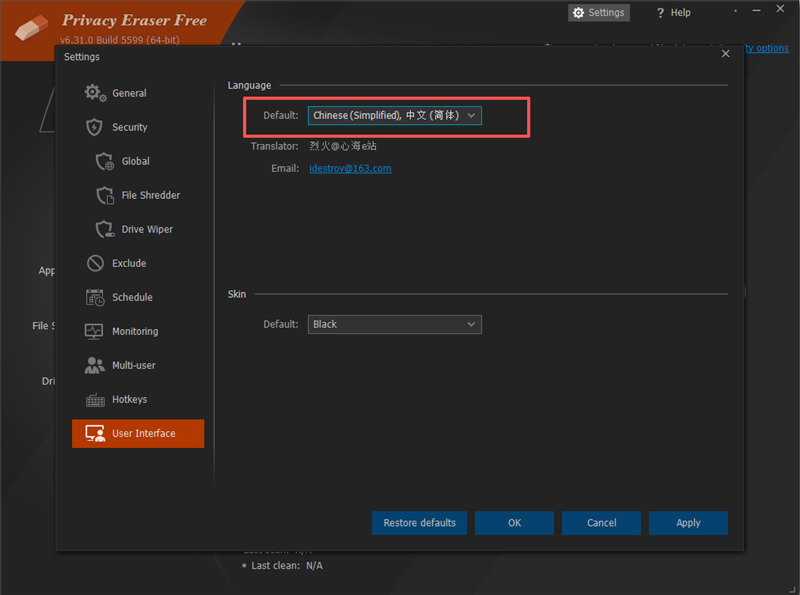
Task: Click the security options link behind dialog
Action: pyautogui.click(x=766, y=48)
